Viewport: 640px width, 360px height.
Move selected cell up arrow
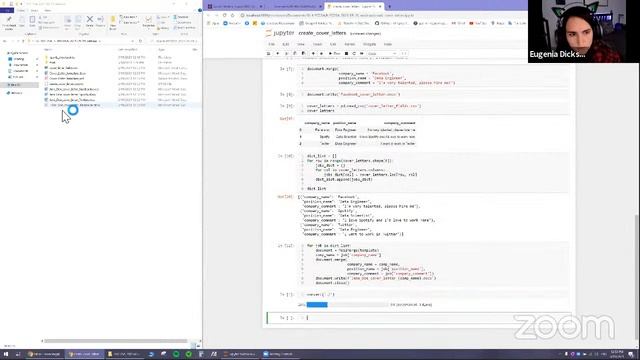(x=313, y=53)
